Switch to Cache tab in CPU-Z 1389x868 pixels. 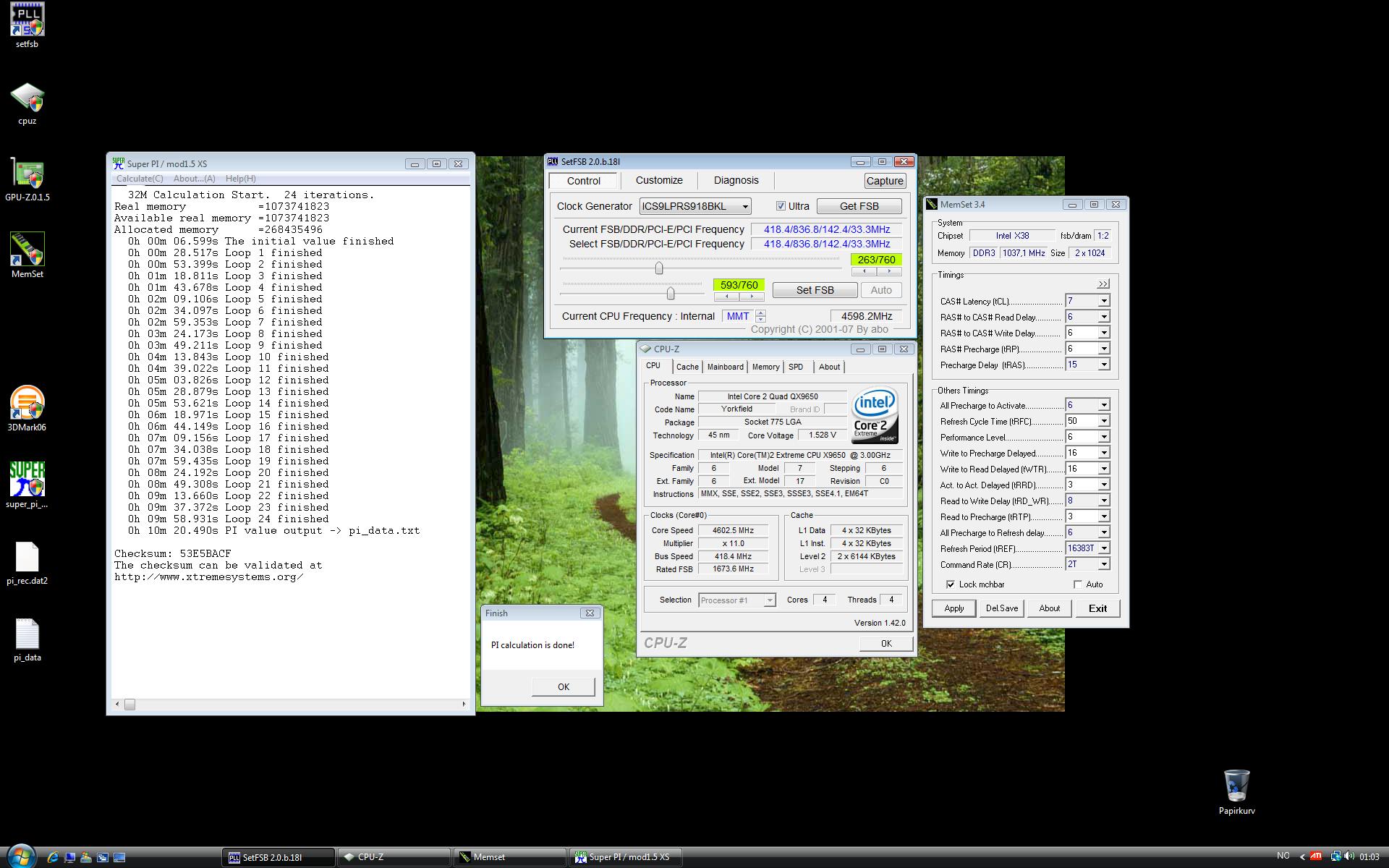pyautogui.click(x=687, y=367)
